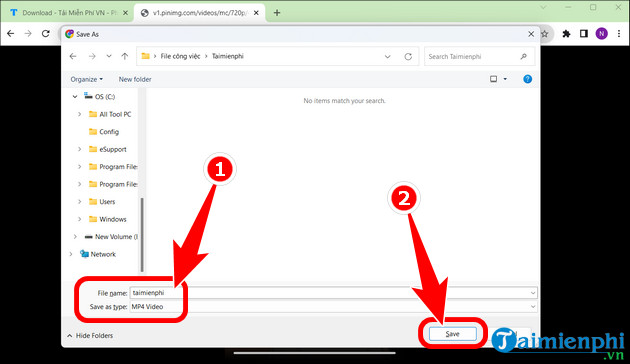630x364 pixels.
Task: Open a new Chrome tab
Action: 277,13
